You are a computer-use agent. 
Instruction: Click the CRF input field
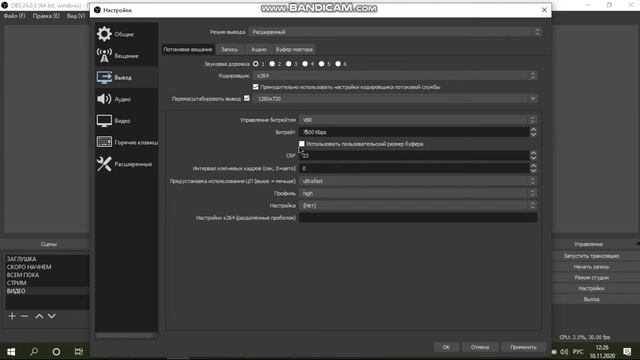414,156
